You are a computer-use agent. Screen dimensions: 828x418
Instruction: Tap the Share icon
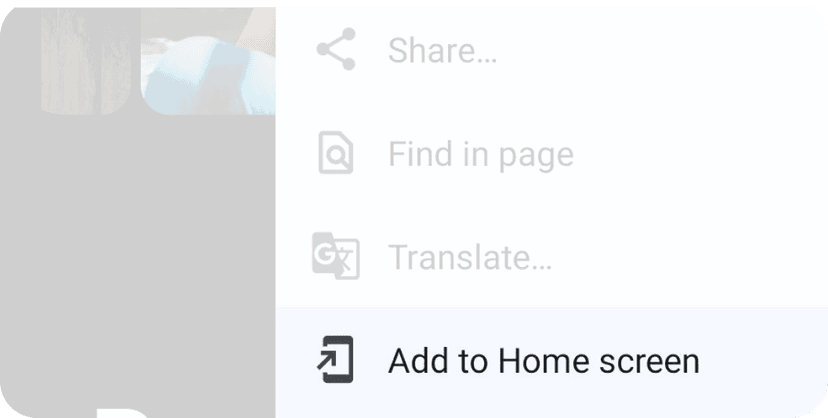(x=336, y=49)
